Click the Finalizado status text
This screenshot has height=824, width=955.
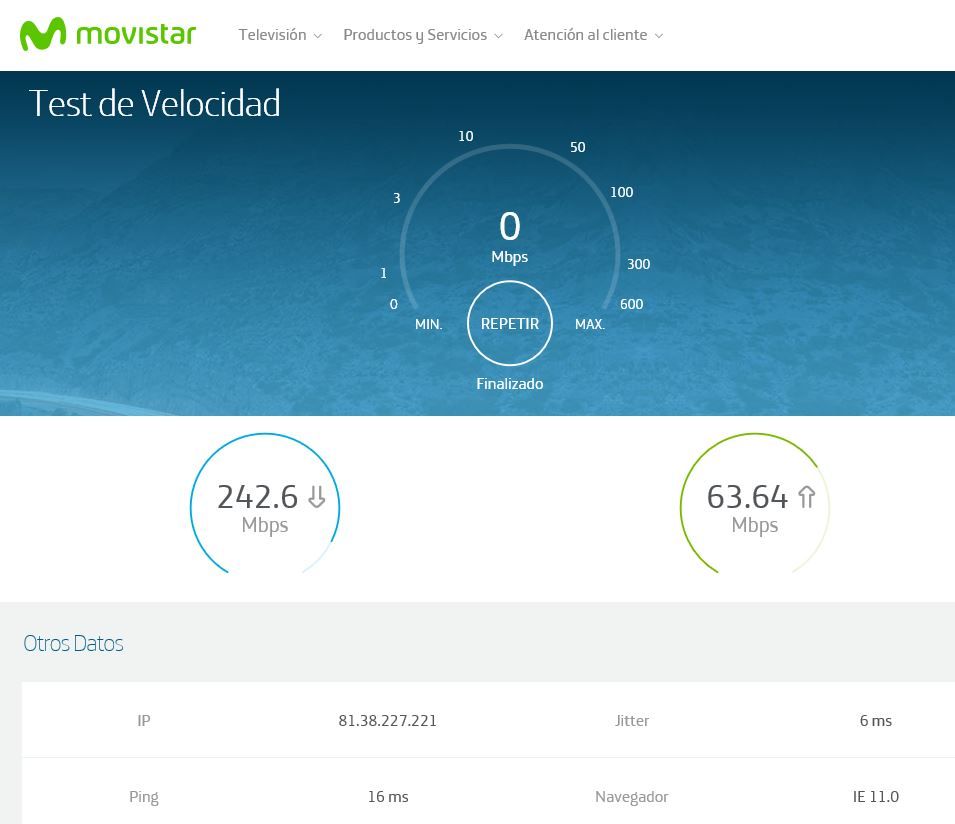pyautogui.click(x=510, y=384)
